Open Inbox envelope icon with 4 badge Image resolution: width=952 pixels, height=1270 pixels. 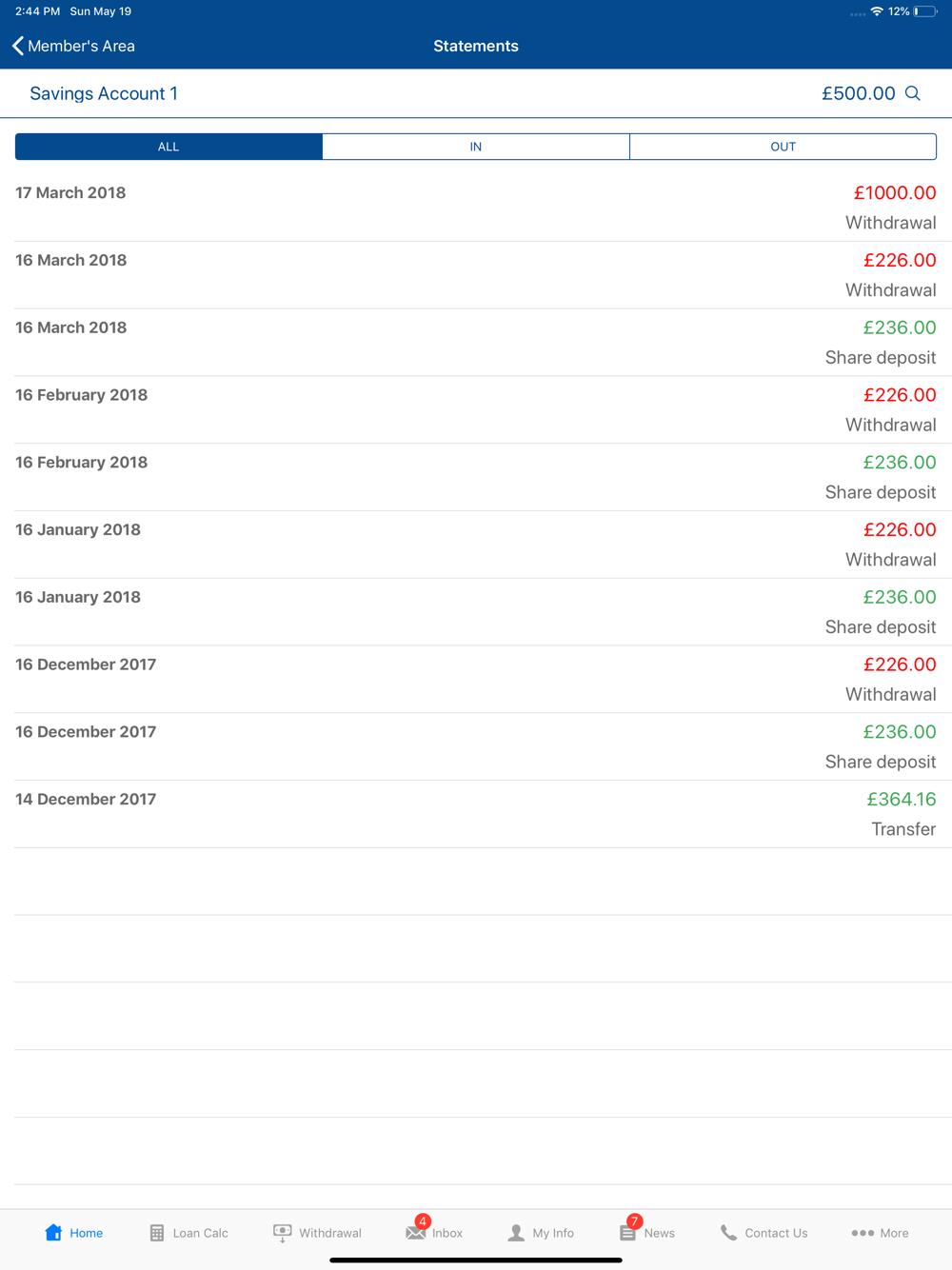tap(416, 1232)
